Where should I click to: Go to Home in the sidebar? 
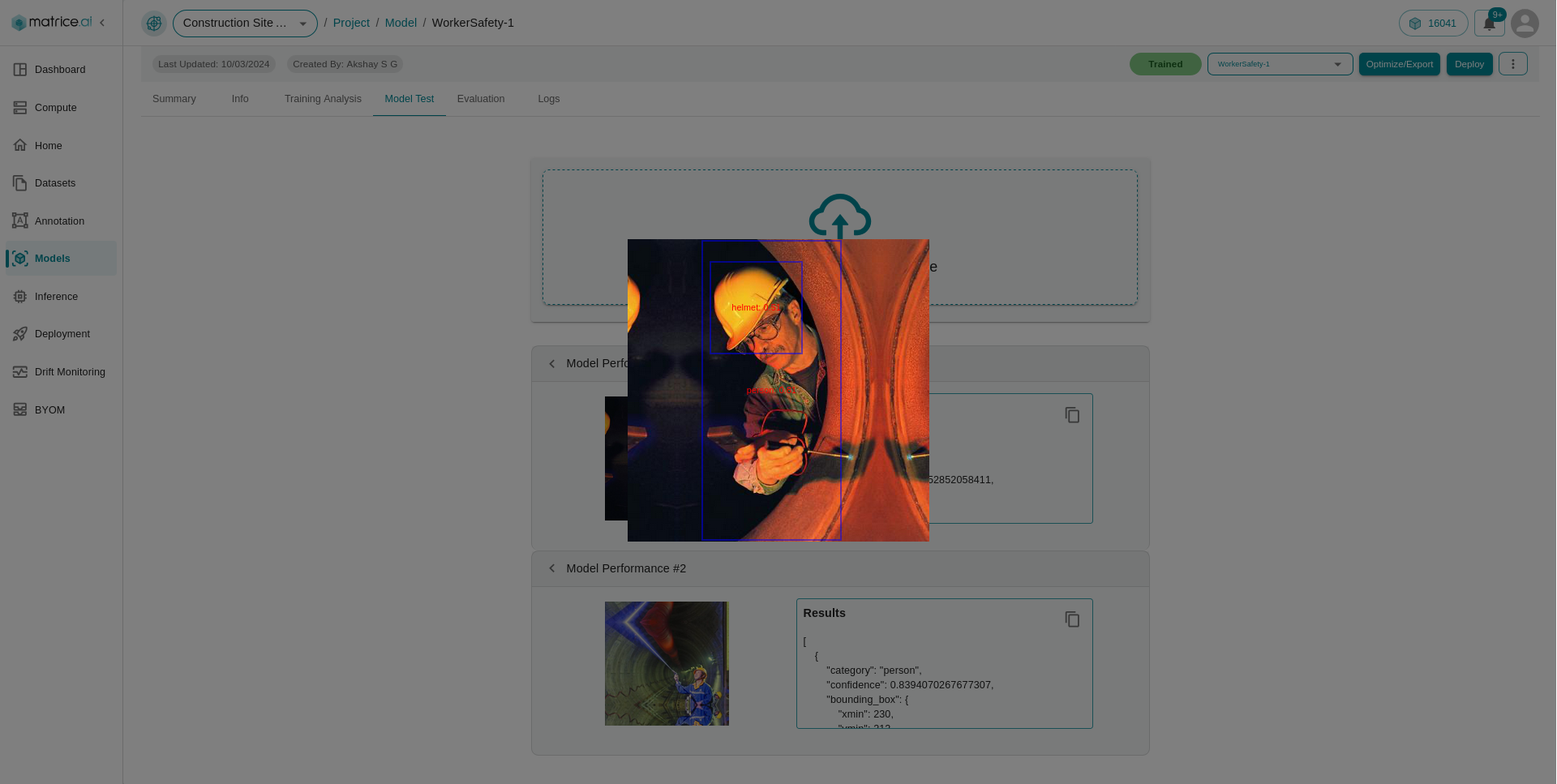click(61, 146)
